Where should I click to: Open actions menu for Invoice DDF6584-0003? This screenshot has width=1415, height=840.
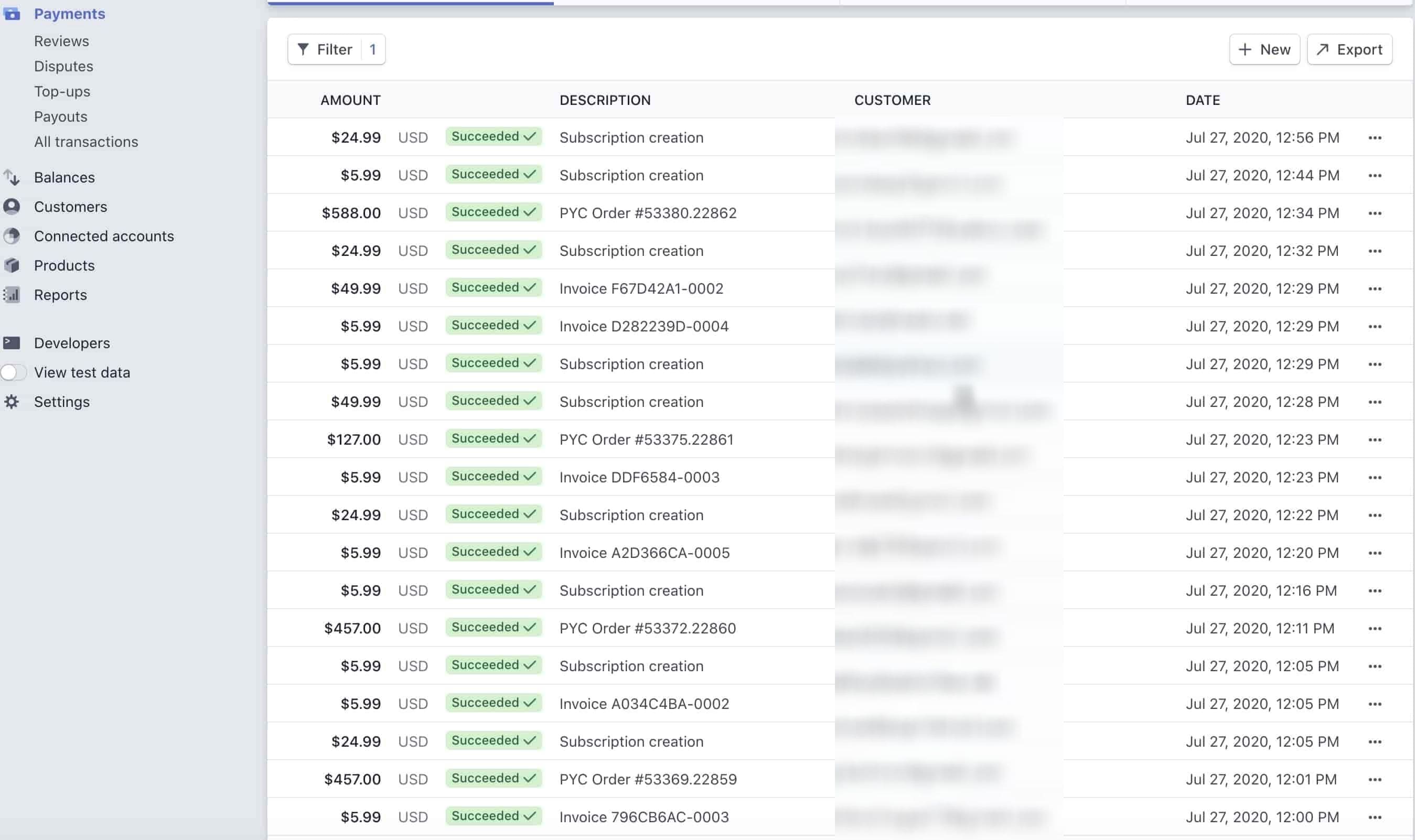pyautogui.click(x=1375, y=478)
